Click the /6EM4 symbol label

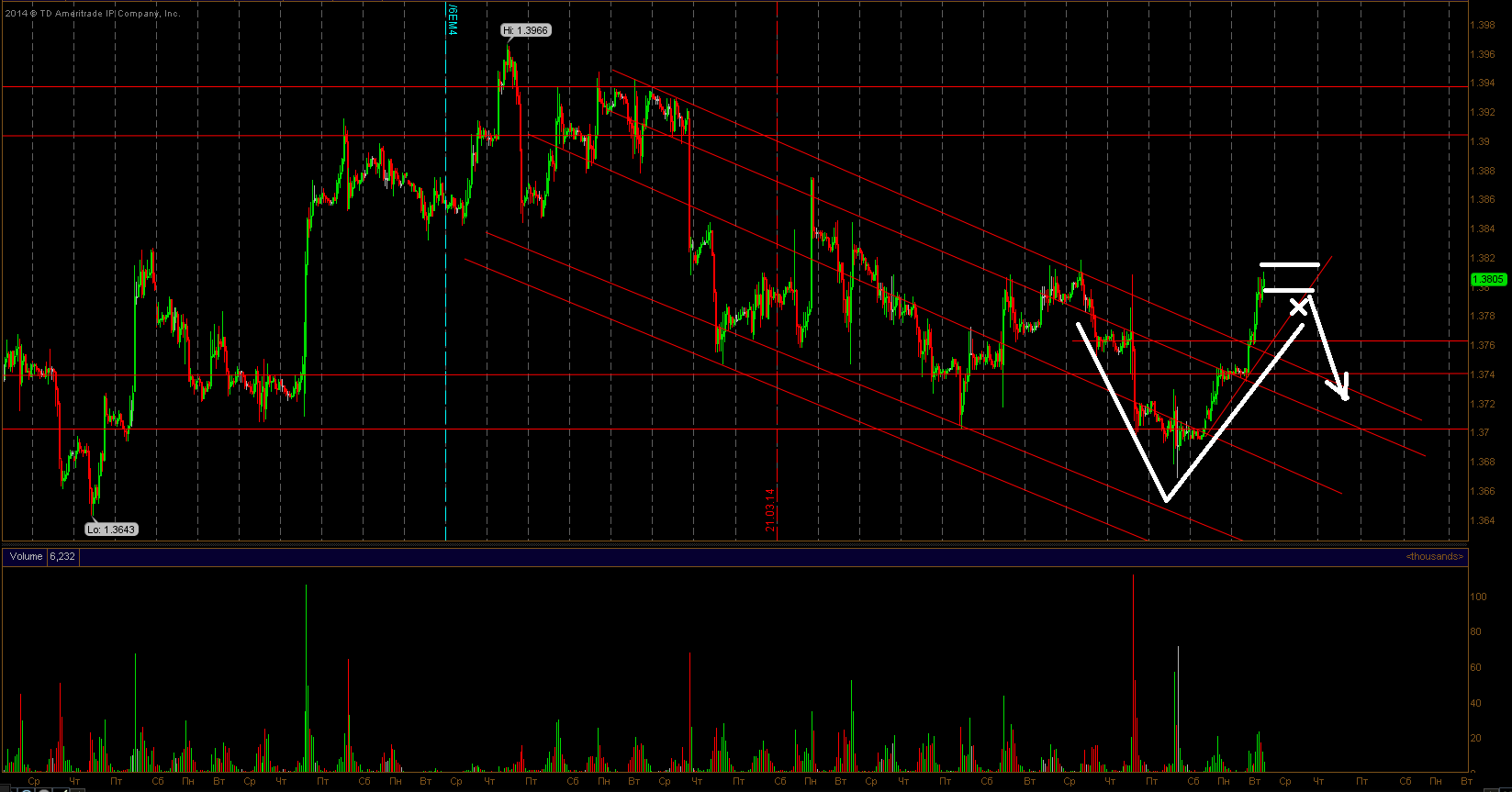point(452,18)
